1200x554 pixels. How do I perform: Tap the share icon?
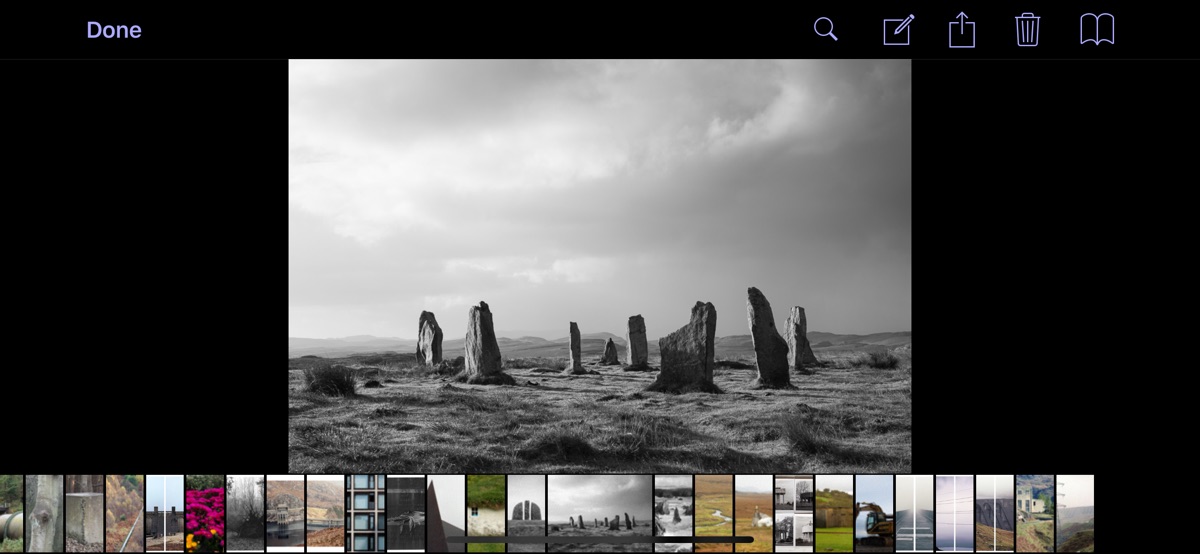(961, 29)
